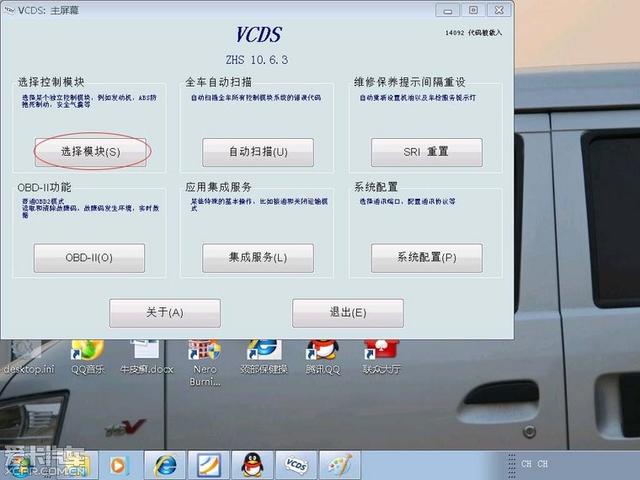640x480 pixels.
Task: Exit VCDS via 退出(E) button
Action: point(347,312)
